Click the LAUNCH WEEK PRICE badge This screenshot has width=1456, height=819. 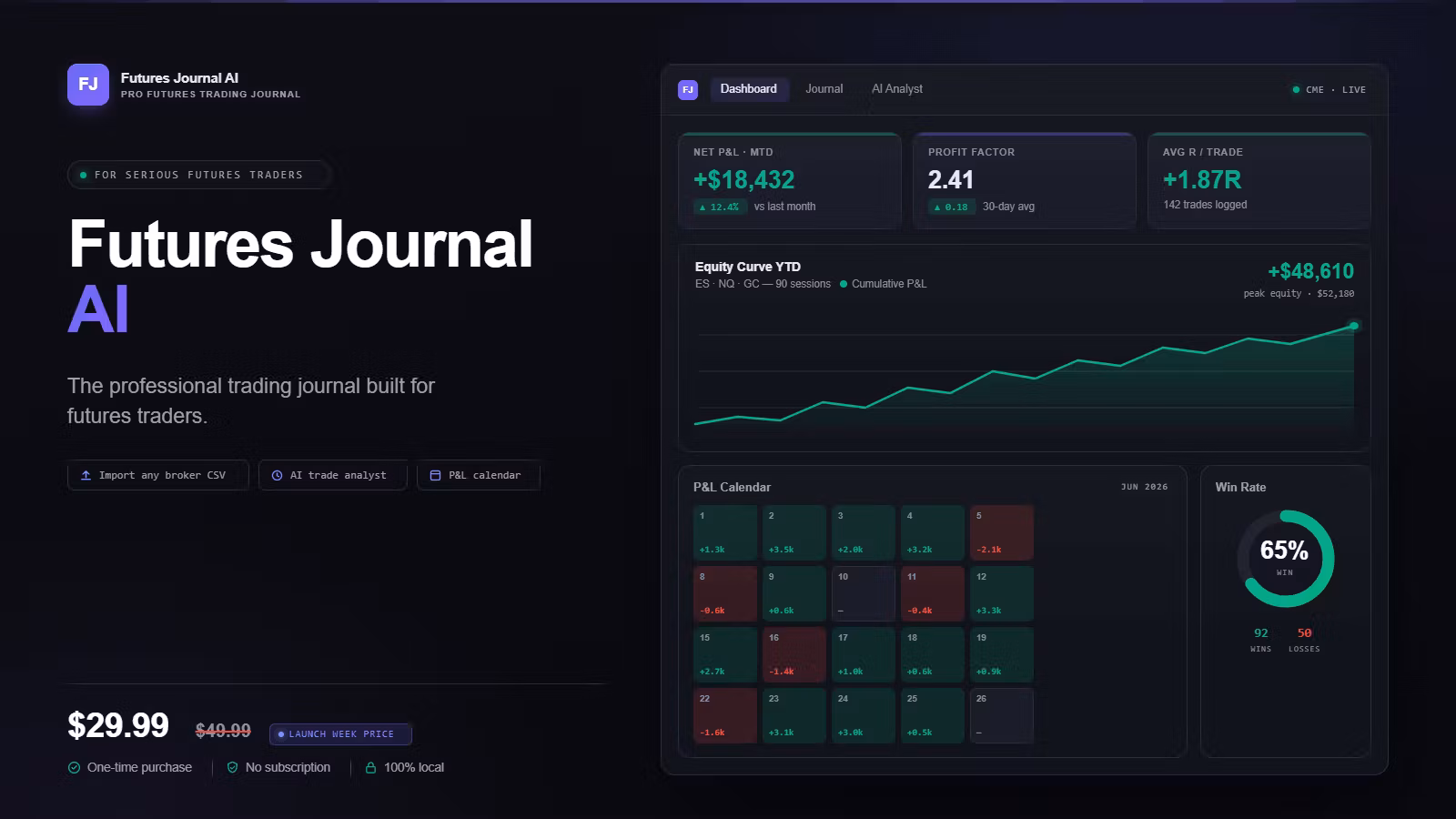(340, 733)
